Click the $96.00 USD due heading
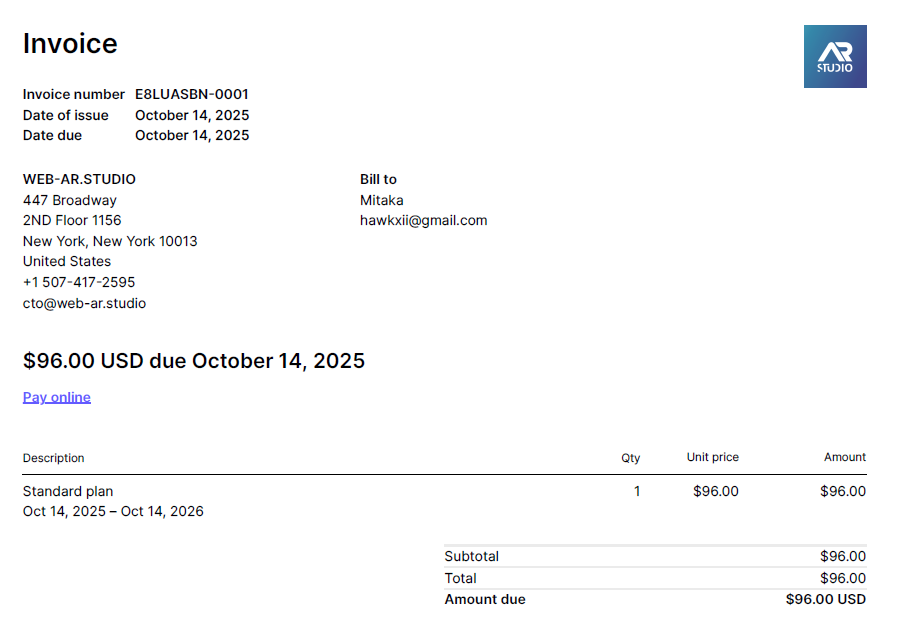The height and width of the screenshot is (617, 902). click(194, 361)
